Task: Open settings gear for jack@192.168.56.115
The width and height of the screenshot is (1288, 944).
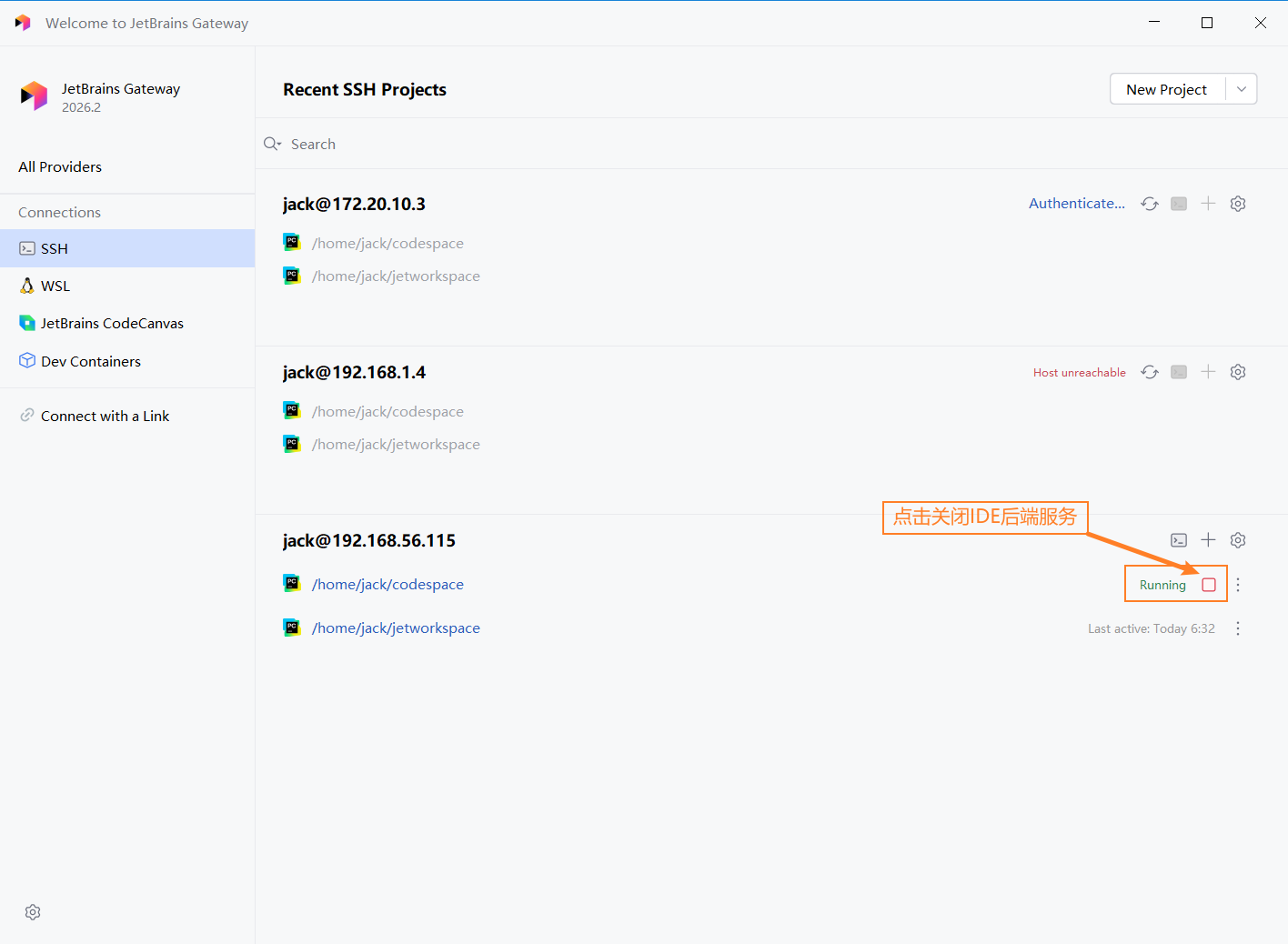Action: pos(1238,540)
